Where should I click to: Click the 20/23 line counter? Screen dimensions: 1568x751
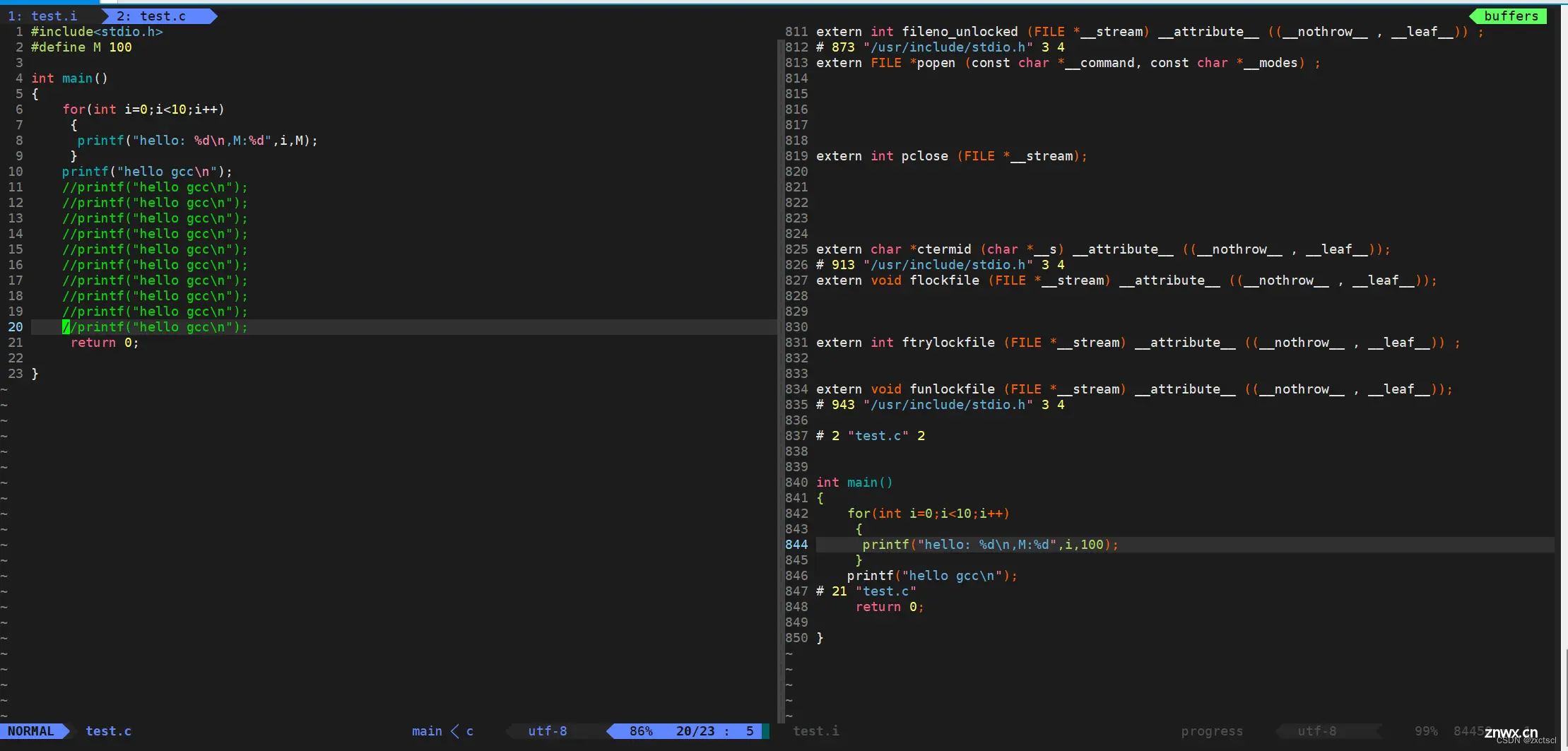click(695, 731)
